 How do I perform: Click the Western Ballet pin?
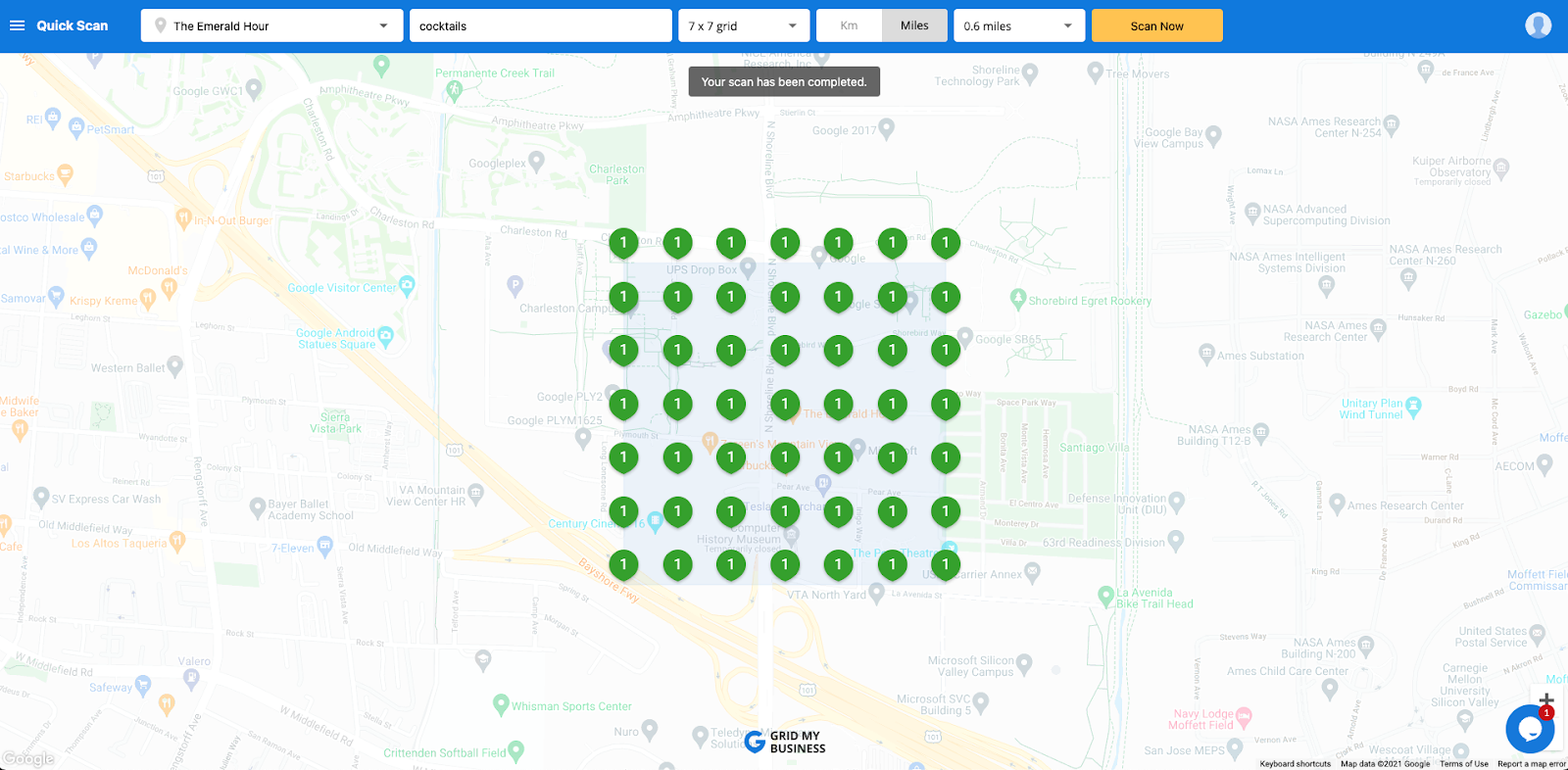175,366
